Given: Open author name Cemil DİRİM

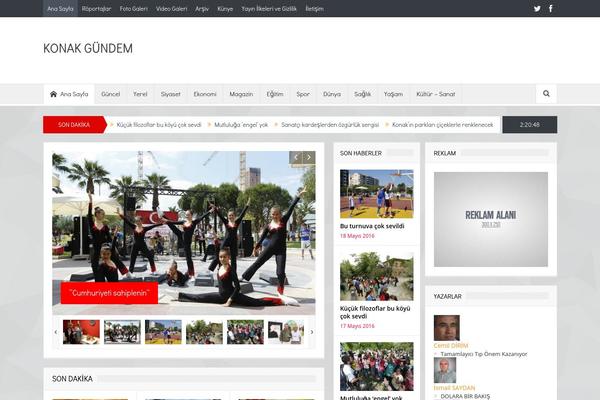Looking at the screenshot, I should tap(451, 346).
